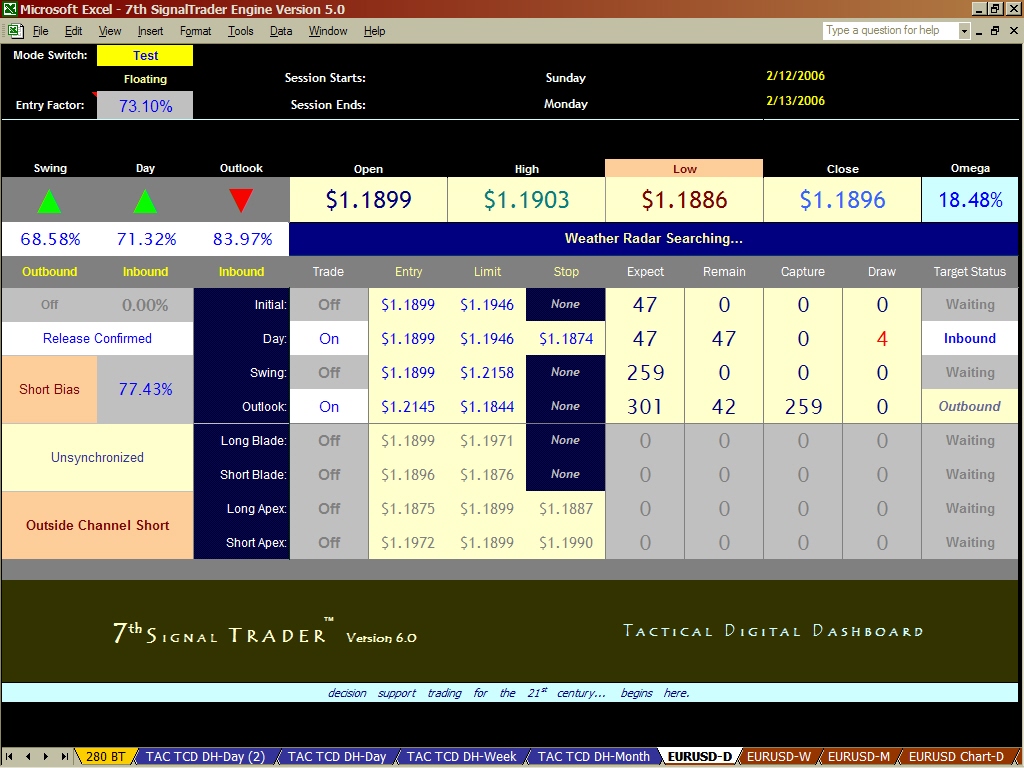Click the 'Release Confirmed' cell
This screenshot has width=1024, height=768.
tap(97, 338)
